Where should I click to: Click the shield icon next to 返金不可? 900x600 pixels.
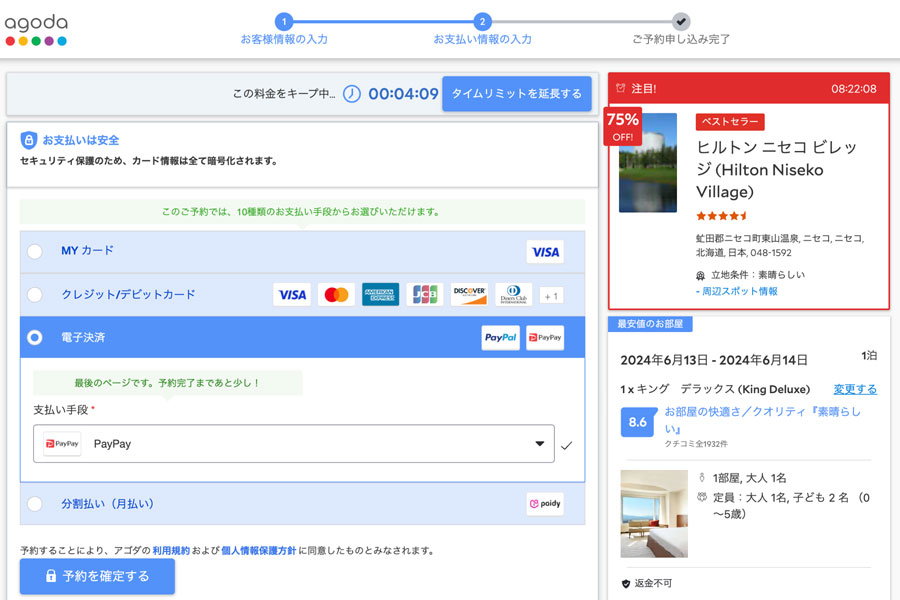click(x=626, y=584)
